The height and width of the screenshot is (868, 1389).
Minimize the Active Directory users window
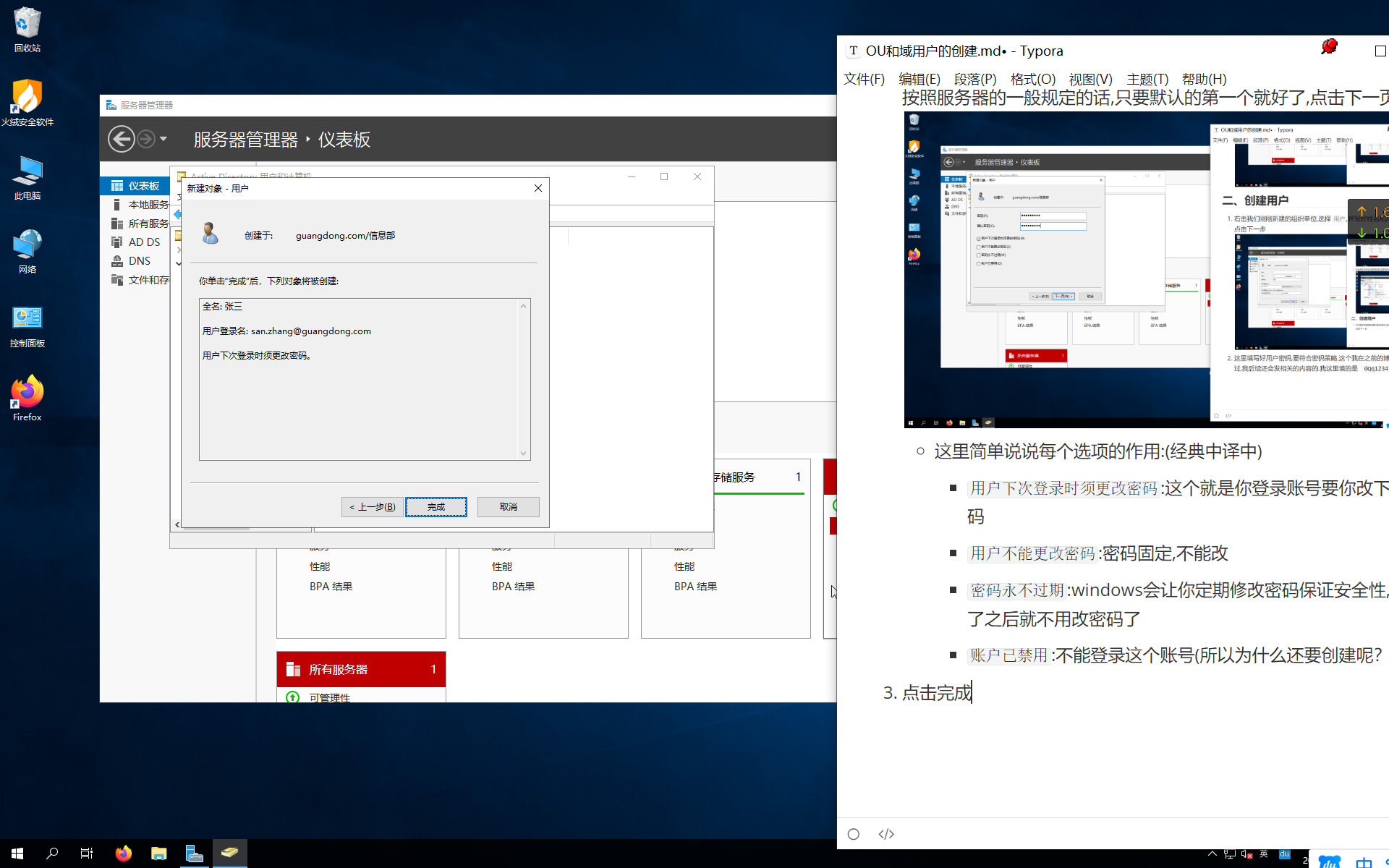pyautogui.click(x=632, y=176)
